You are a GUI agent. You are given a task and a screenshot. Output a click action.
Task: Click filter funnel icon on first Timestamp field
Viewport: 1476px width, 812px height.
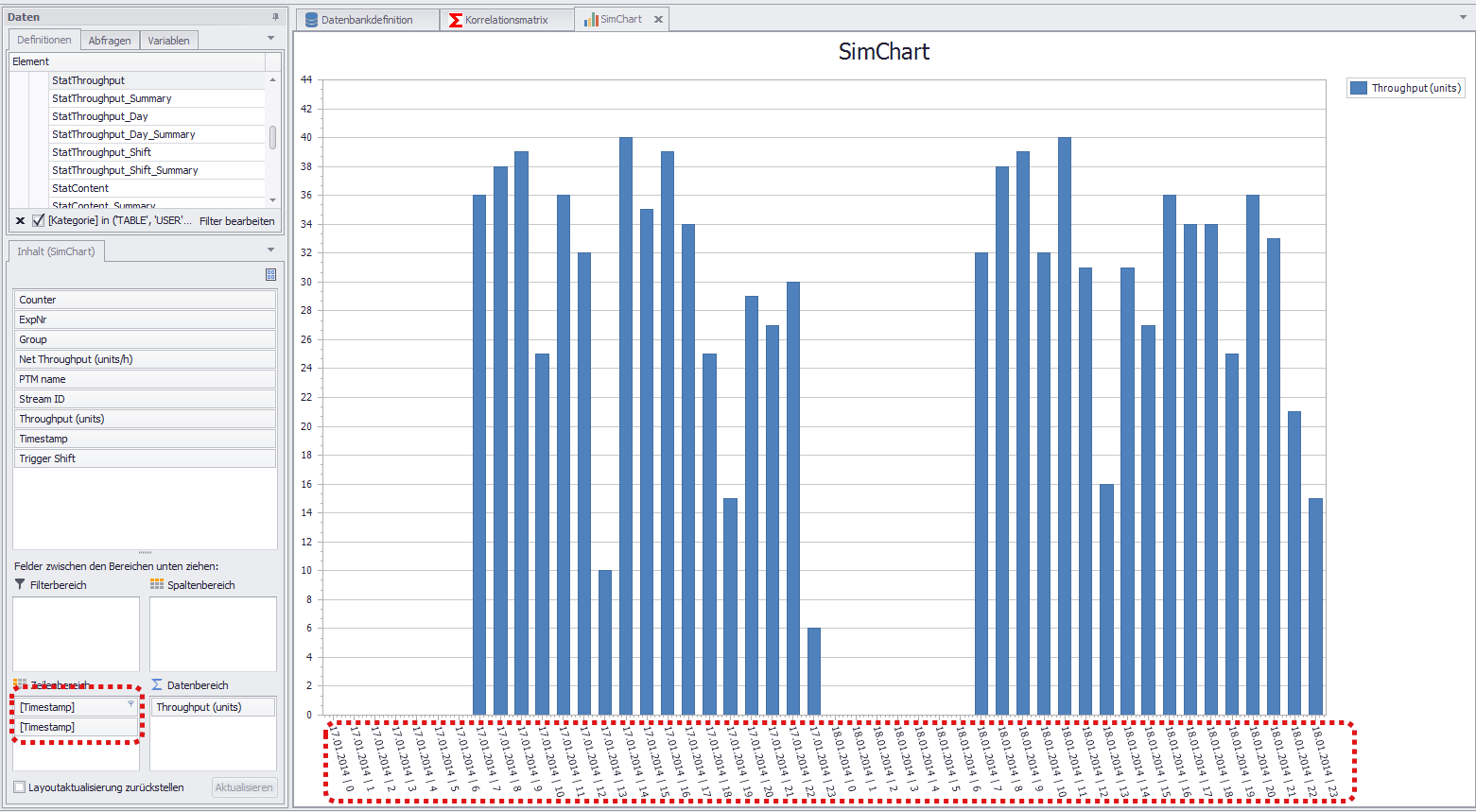point(130,704)
